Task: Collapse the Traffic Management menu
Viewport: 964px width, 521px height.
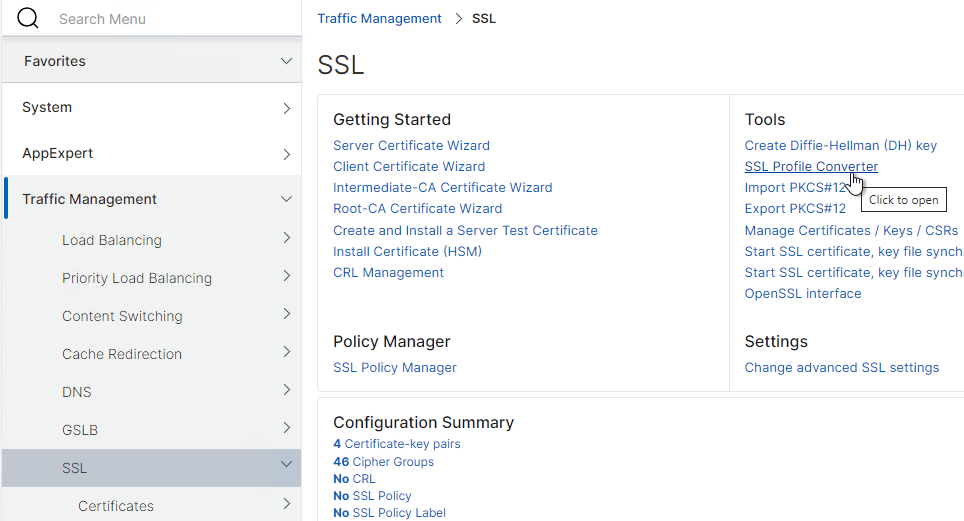Action: click(286, 199)
